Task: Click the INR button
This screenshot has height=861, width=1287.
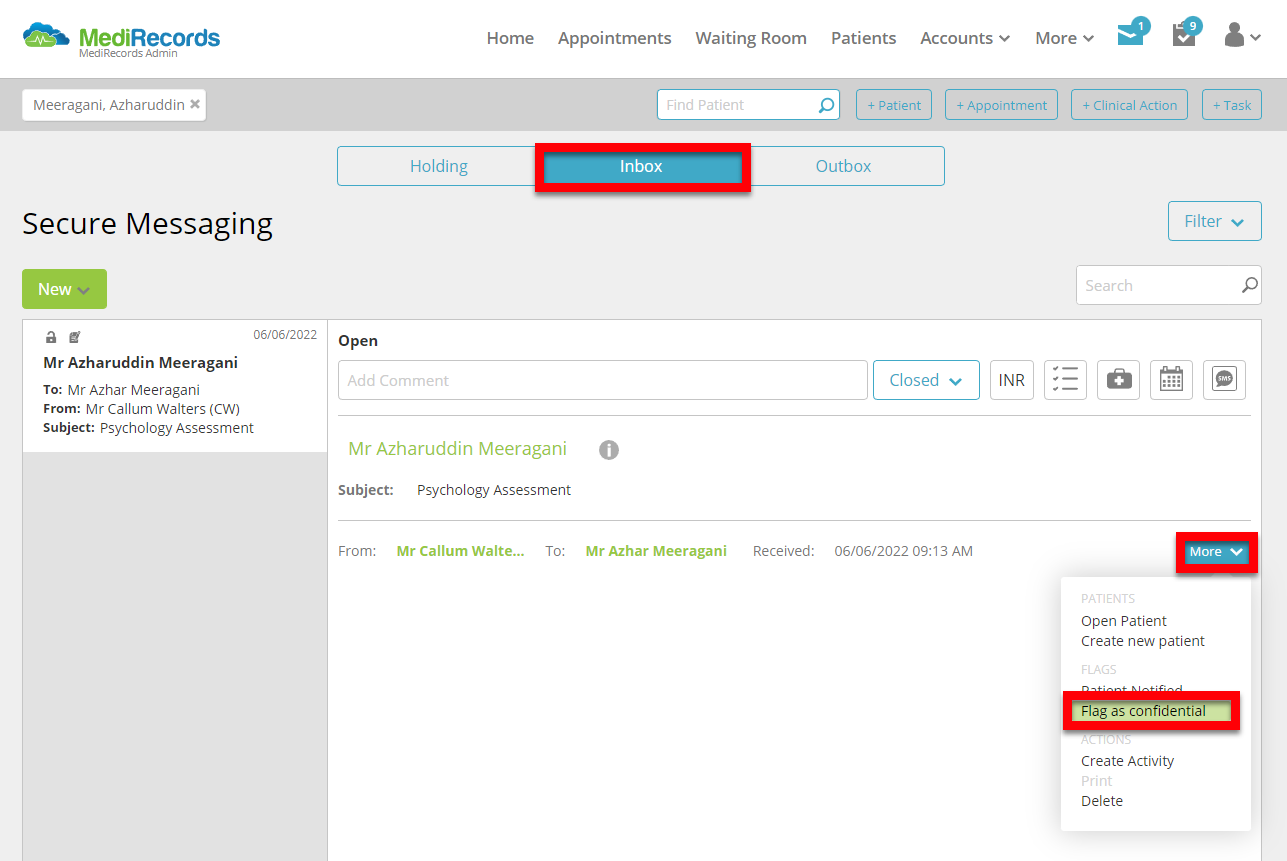Action: (1012, 380)
